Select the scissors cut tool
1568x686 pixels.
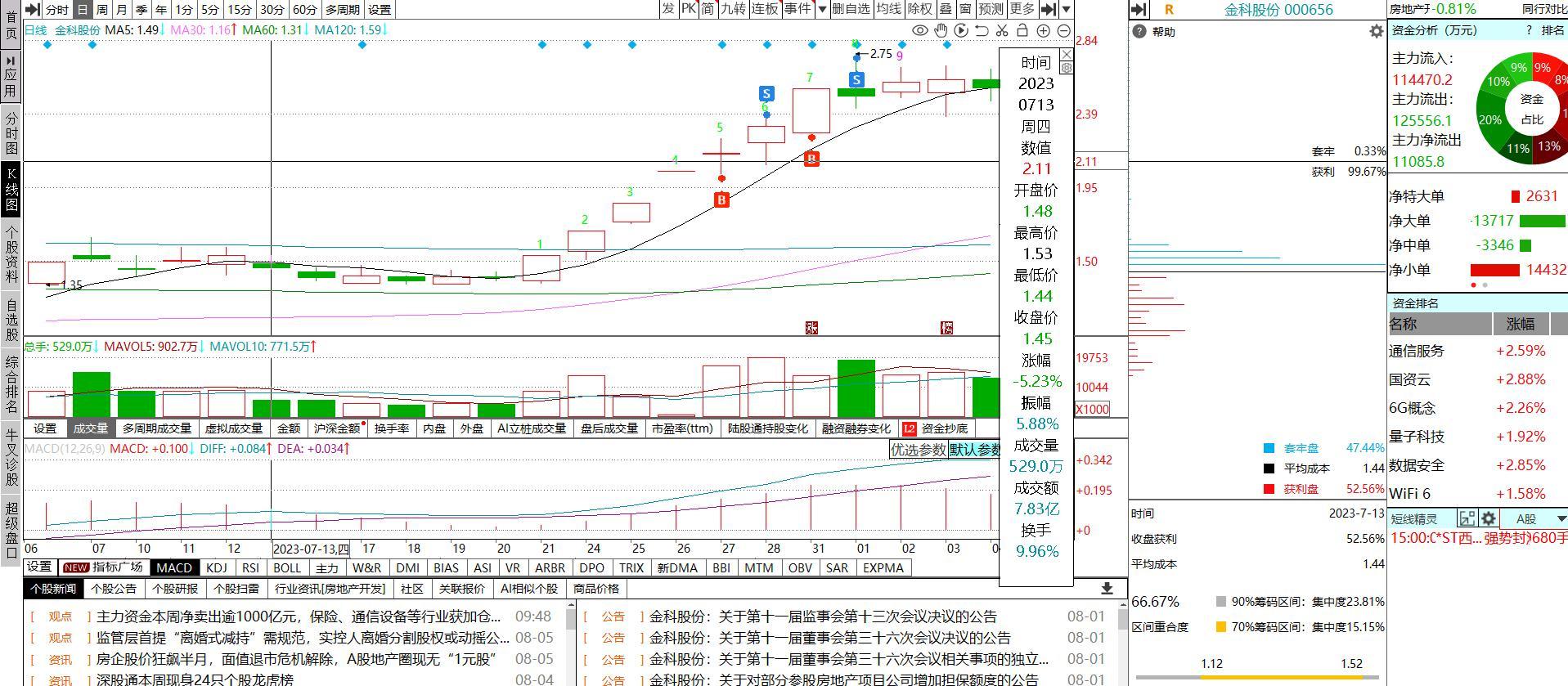point(1002,30)
